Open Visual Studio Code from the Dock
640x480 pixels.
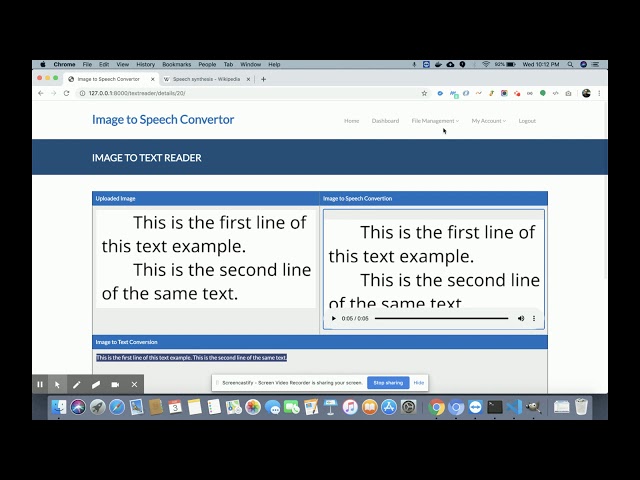click(x=514, y=407)
